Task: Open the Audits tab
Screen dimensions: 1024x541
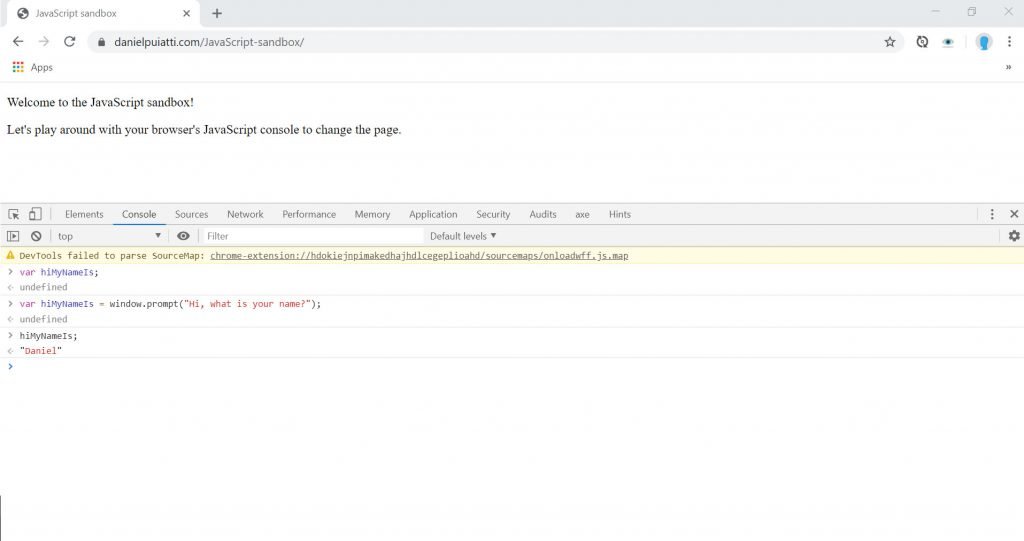Action: click(x=543, y=214)
